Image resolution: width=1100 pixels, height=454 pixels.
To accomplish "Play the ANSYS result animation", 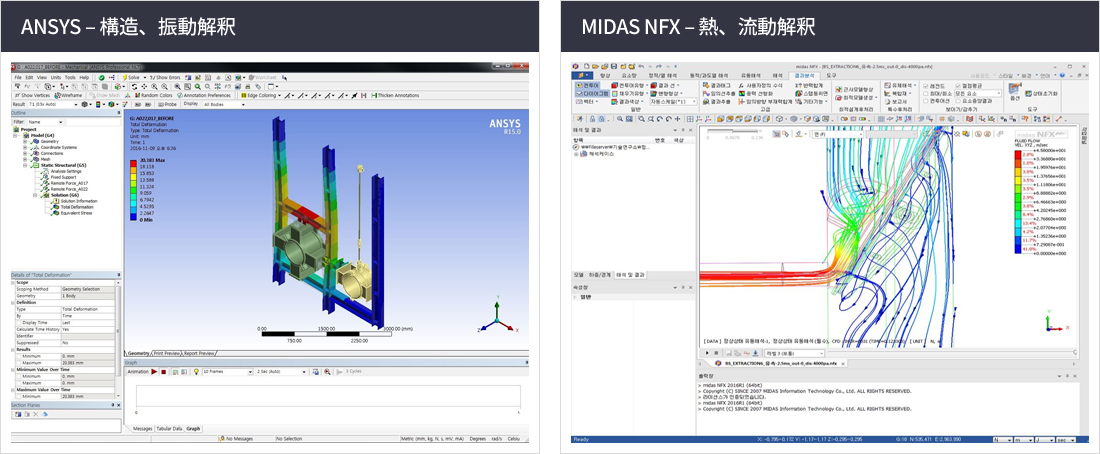I will [x=154, y=371].
